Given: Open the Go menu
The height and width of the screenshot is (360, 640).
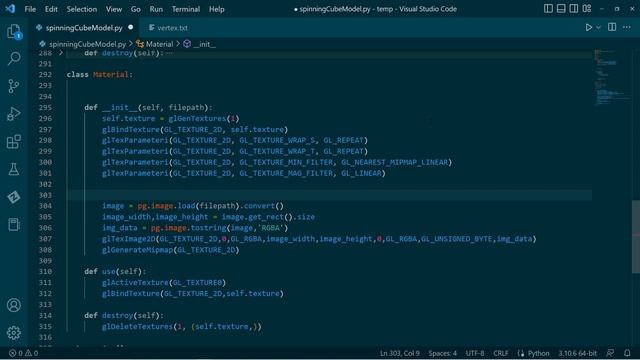Looking at the screenshot, I should click(136, 9).
